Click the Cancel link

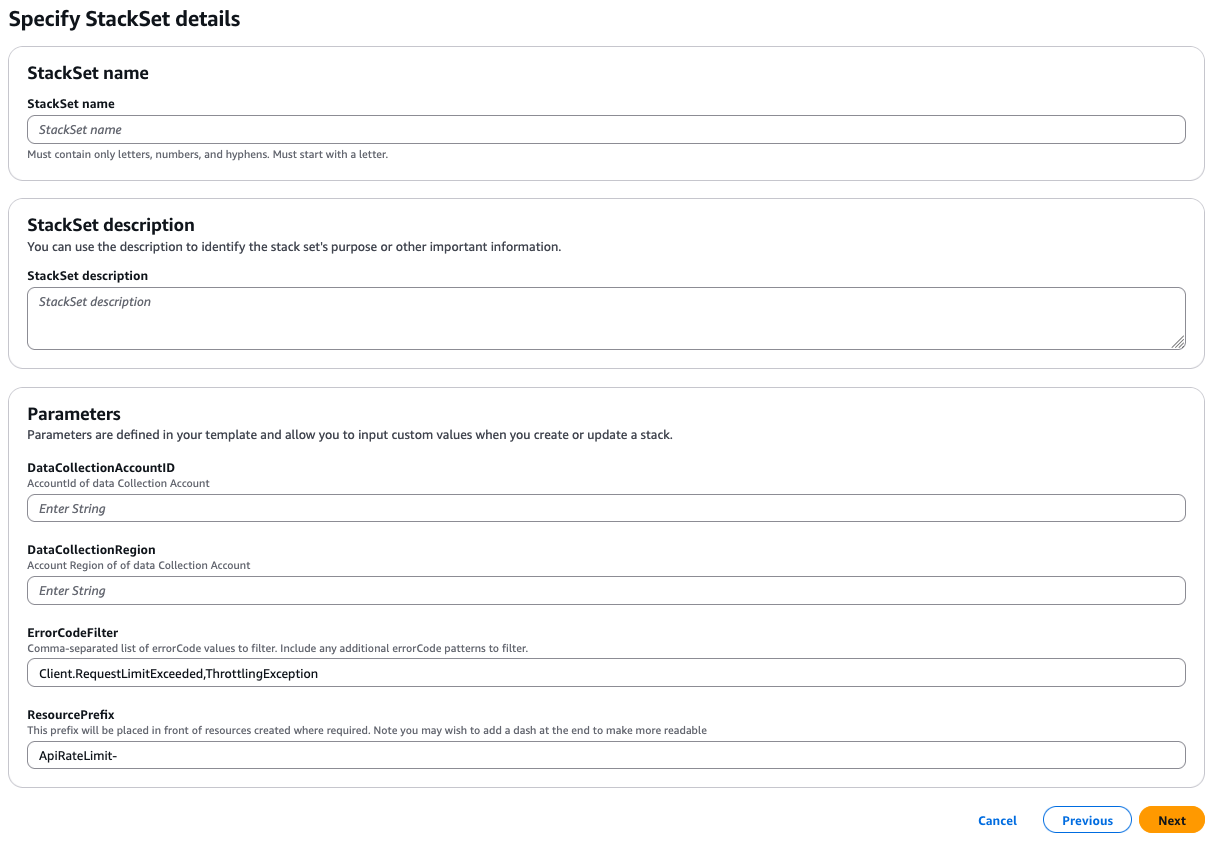(x=997, y=820)
